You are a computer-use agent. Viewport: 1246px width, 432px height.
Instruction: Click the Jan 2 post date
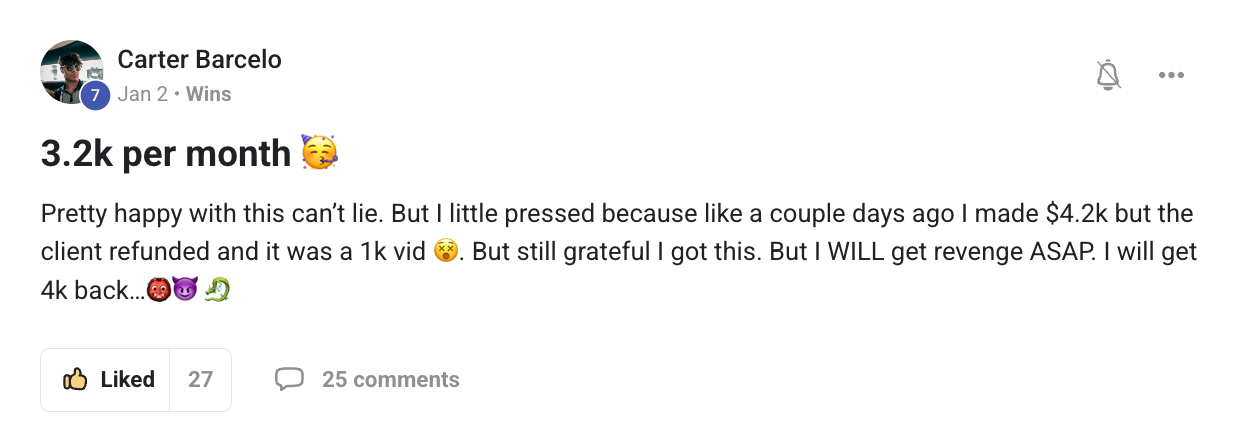pos(142,95)
